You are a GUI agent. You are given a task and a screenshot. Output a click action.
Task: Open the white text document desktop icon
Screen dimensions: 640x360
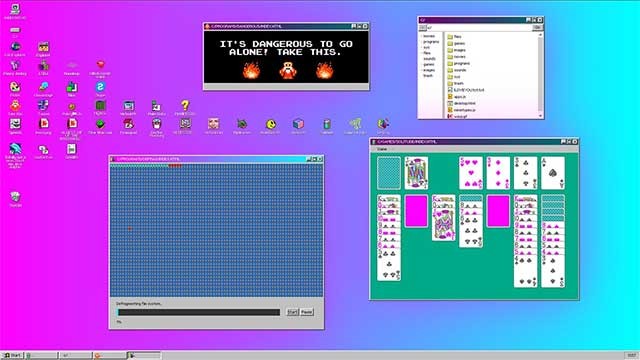(72, 149)
